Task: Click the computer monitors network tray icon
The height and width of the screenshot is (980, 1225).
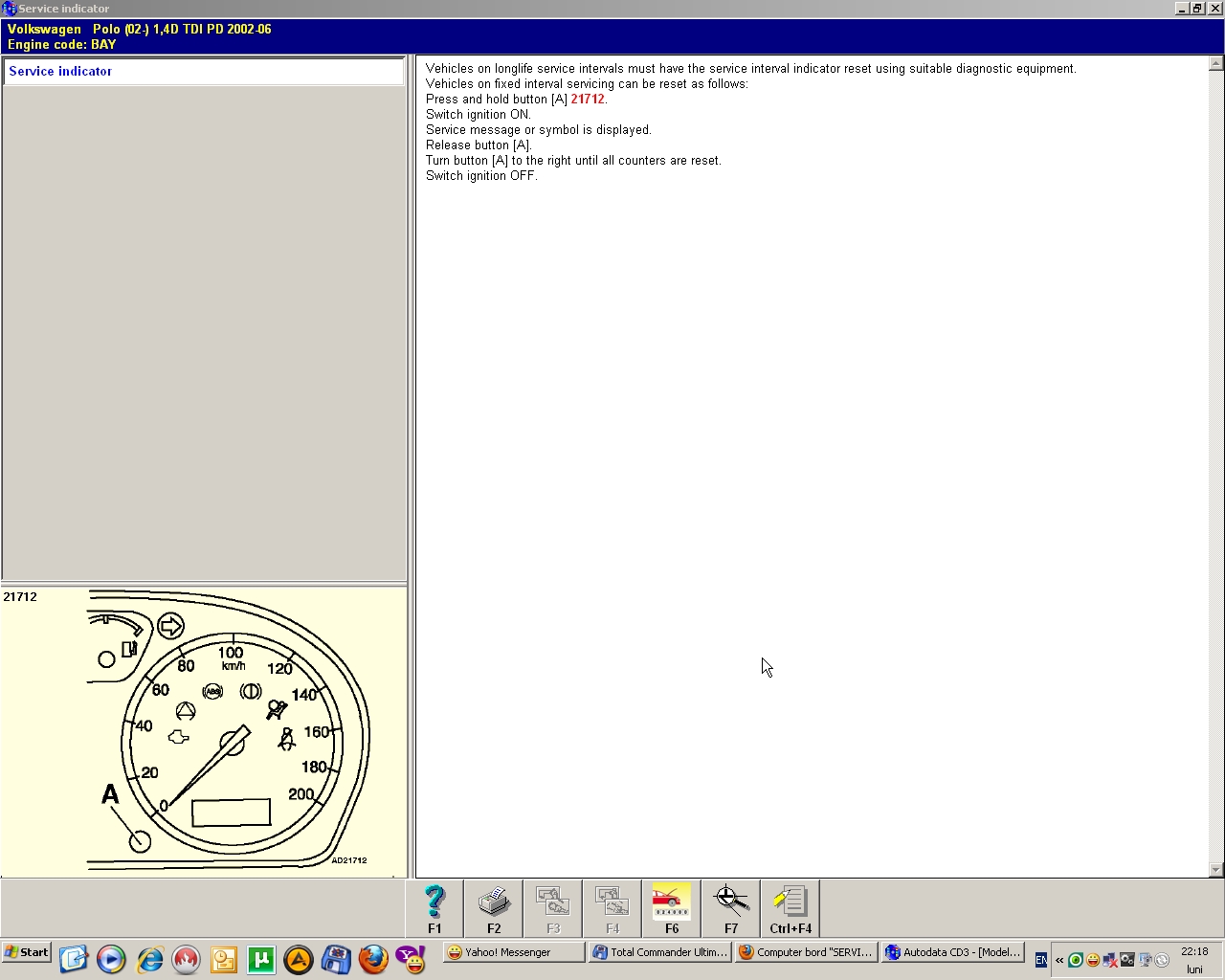Action: tap(1145, 960)
